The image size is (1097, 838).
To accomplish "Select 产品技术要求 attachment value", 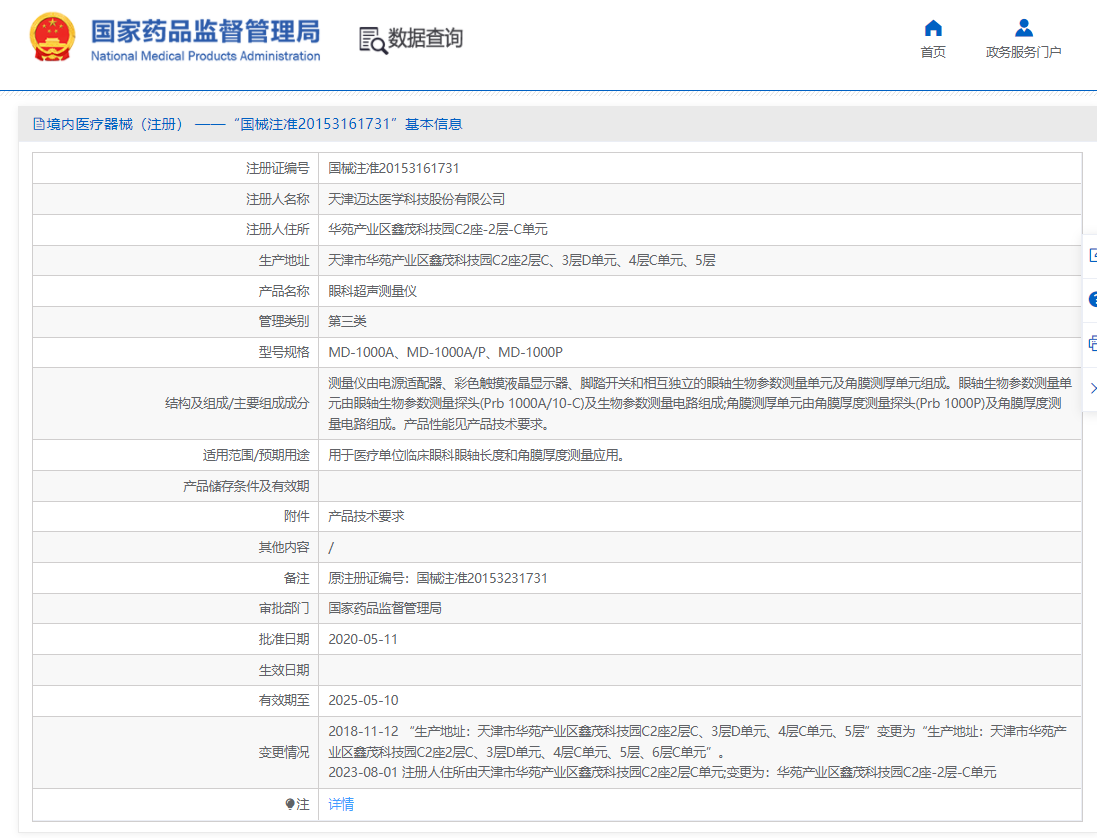I will 366,516.
